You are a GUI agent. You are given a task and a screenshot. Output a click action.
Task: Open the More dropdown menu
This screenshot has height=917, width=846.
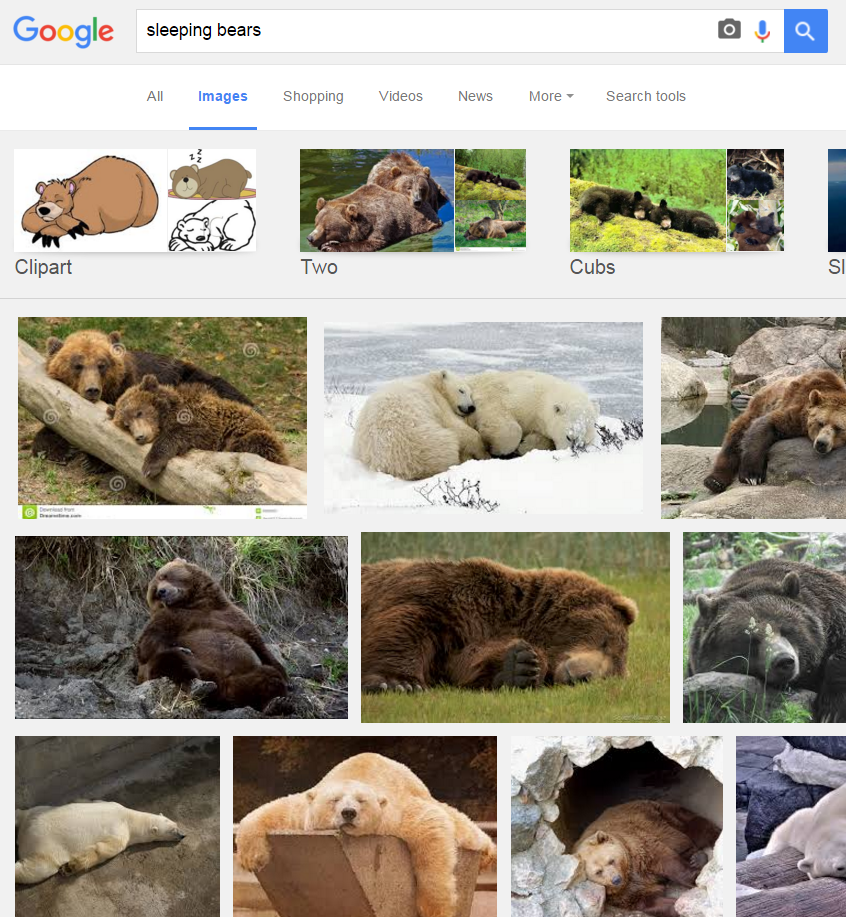pos(550,96)
